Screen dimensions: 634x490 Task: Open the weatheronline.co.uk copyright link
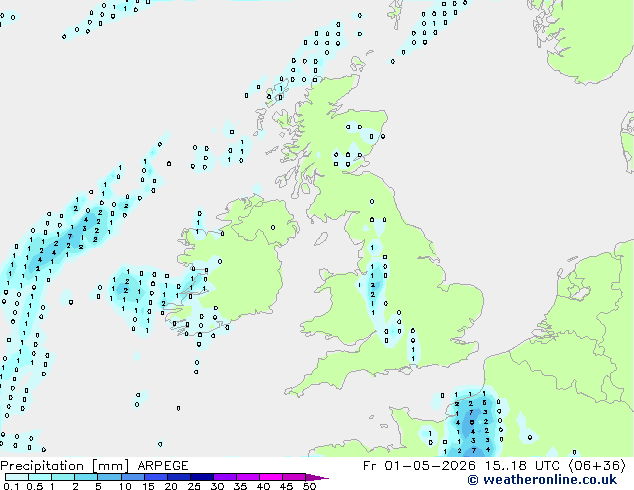click(542, 480)
